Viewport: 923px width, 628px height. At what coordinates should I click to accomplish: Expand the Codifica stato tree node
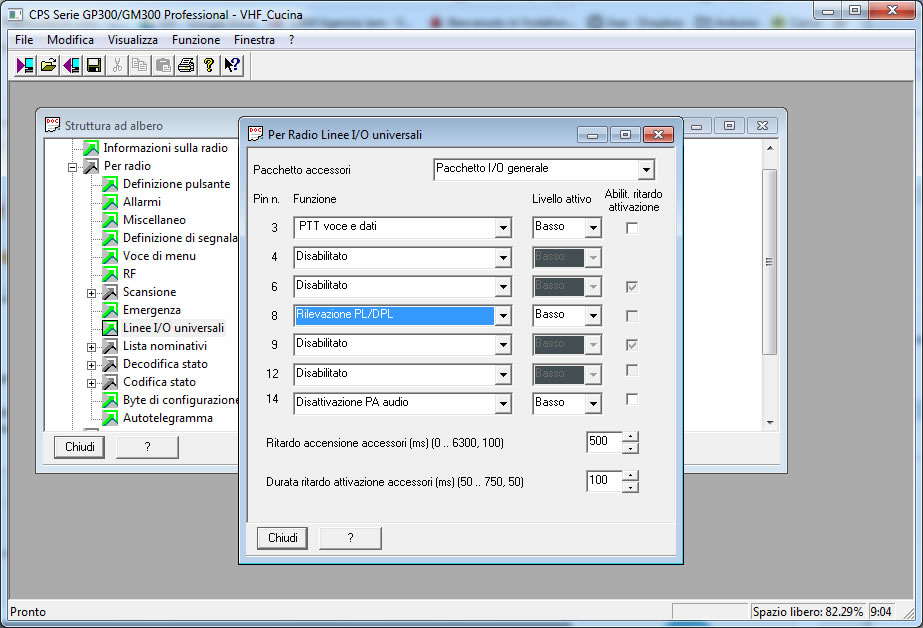(91, 383)
